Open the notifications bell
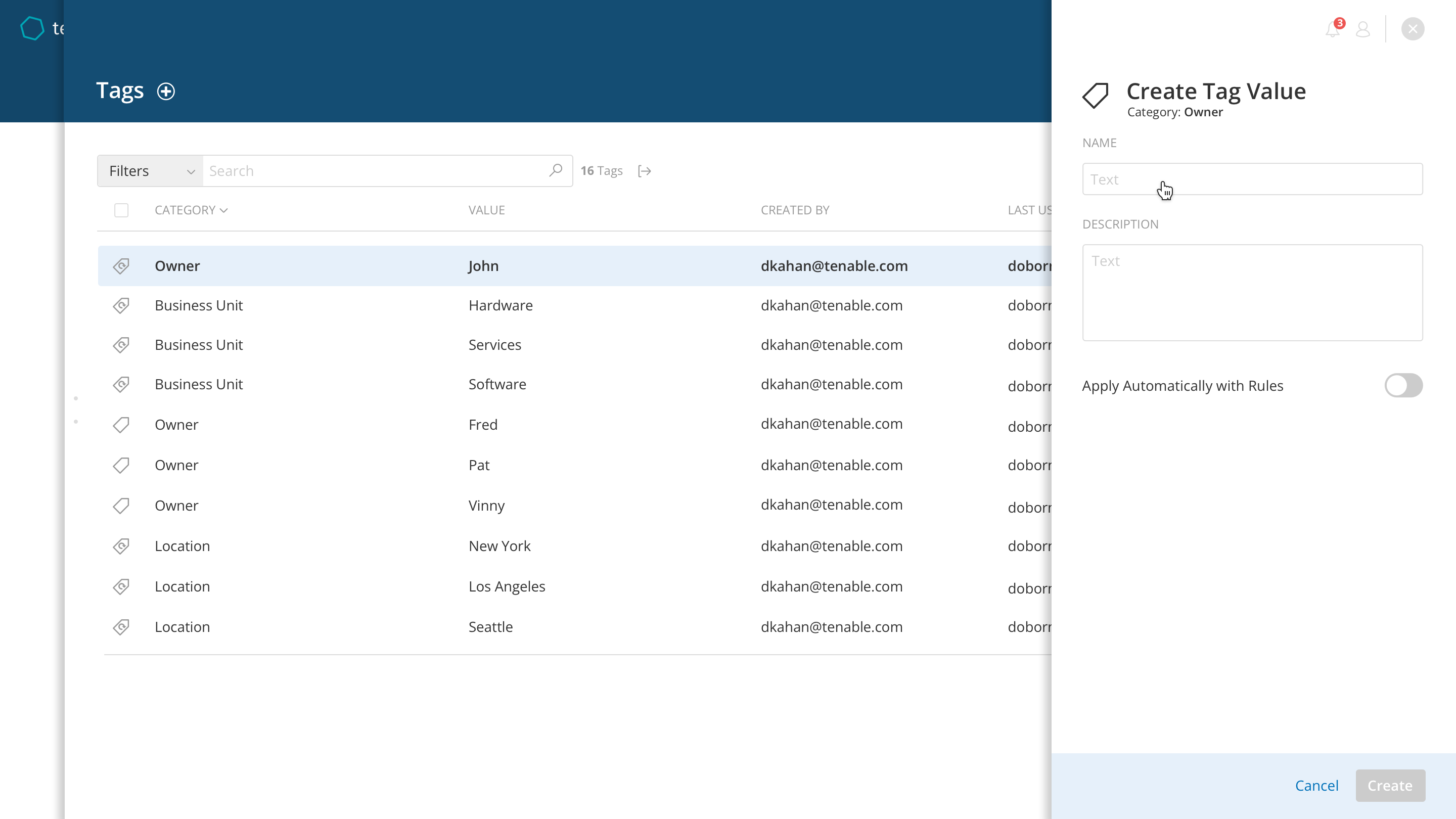This screenshot has height=819, width=1456. pos(1332,29)
